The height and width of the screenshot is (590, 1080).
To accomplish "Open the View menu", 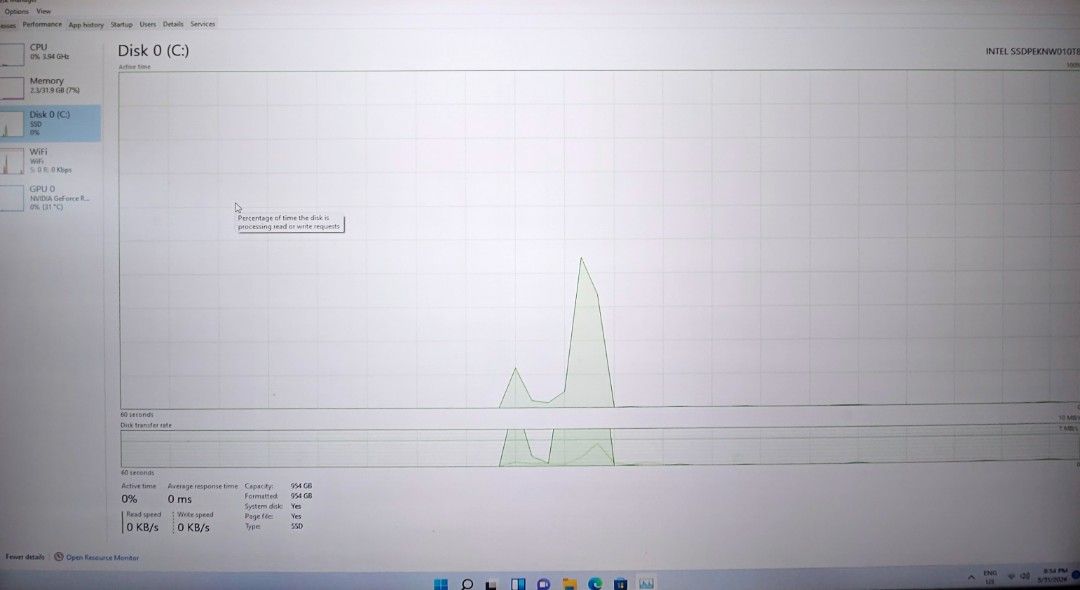I will click(x=43, y=11).
